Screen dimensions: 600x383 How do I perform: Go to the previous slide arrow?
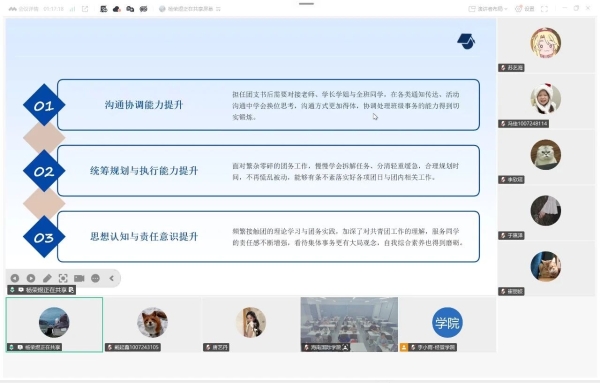pyautogui.click(x=15, y=278)
